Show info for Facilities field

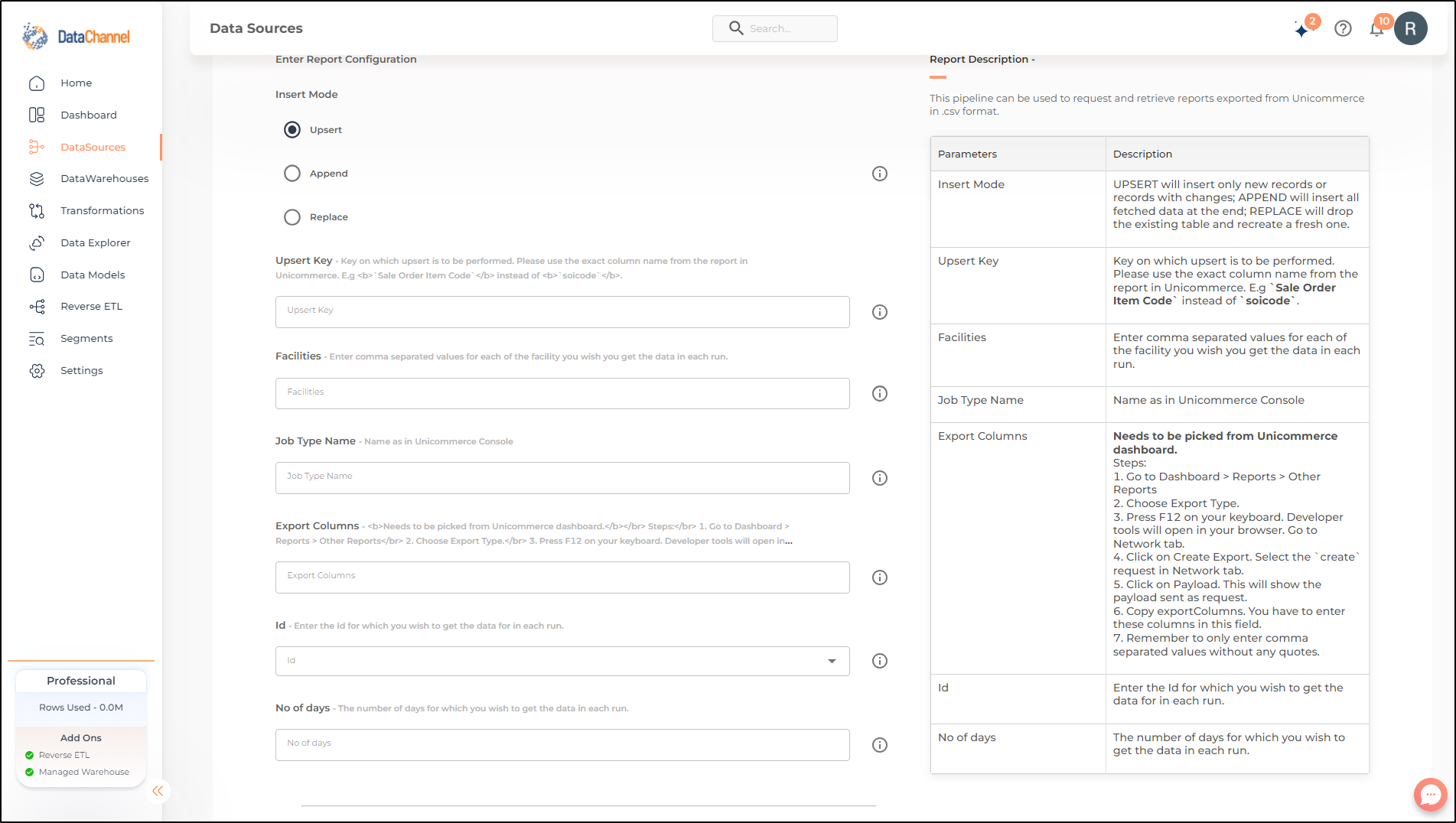click(x=880, y=393)
